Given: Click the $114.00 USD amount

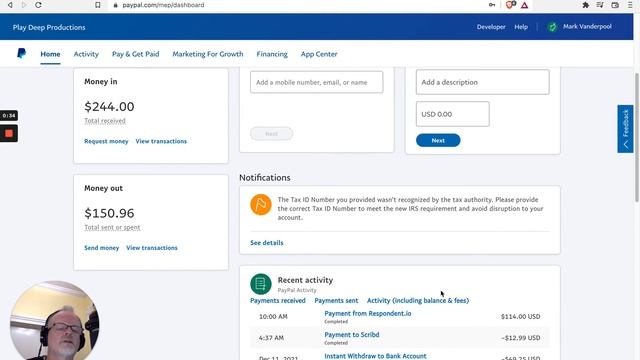Looking at the screenshot, I should point(520,316).
